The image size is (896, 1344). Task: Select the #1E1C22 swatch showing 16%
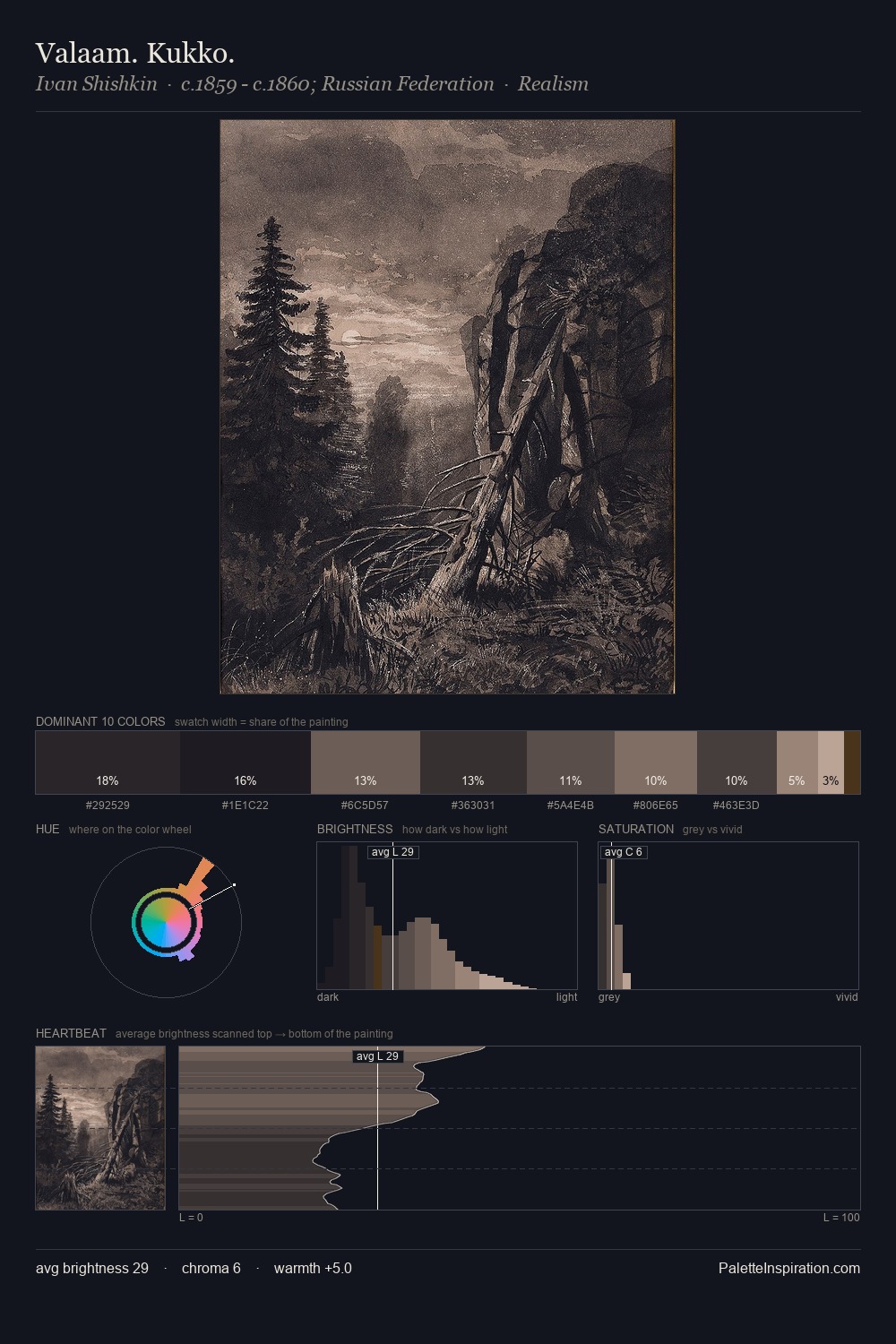tap(246, 762)
